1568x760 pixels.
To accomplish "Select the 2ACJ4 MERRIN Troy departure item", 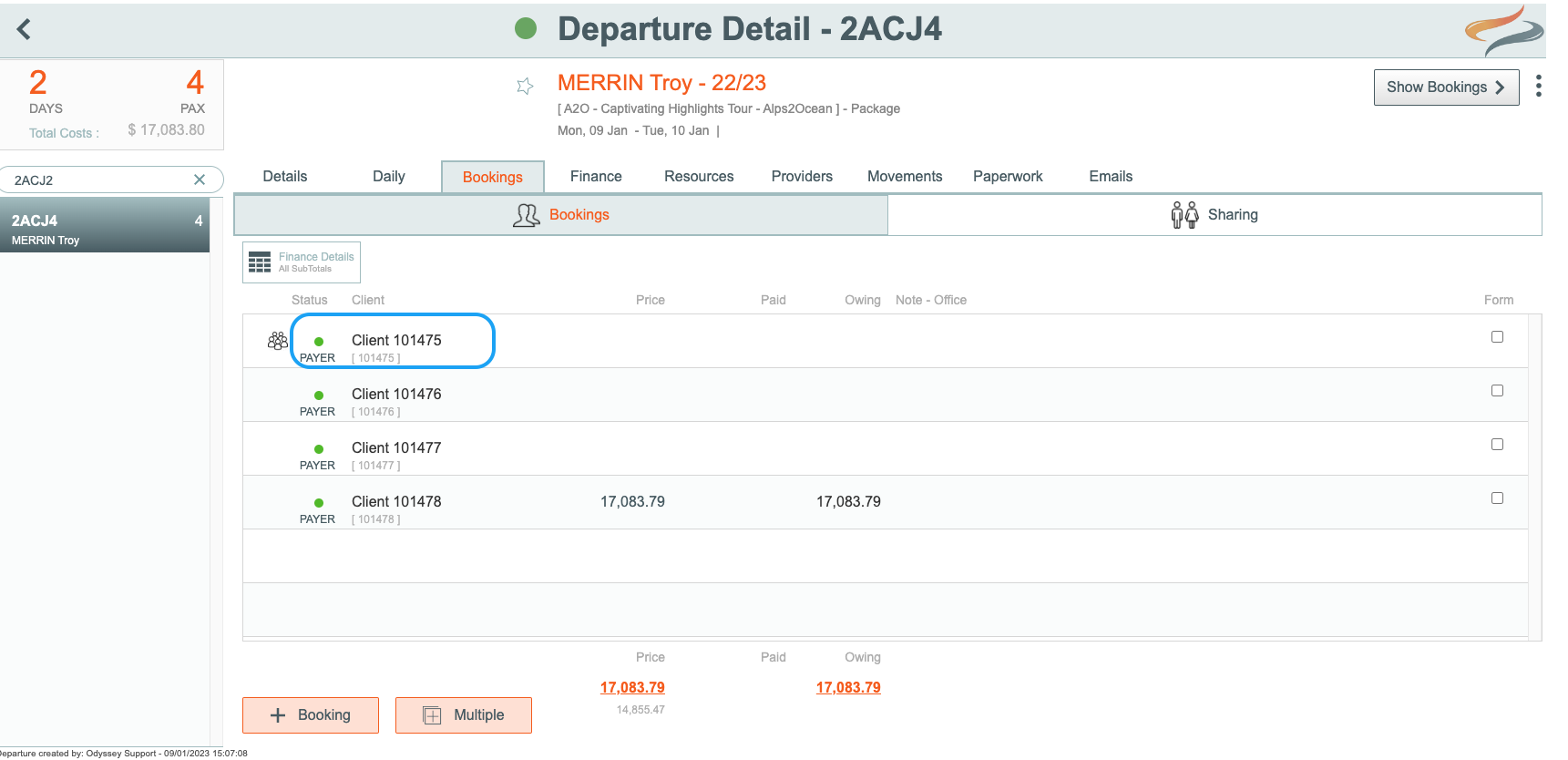I will pos(105,226).
